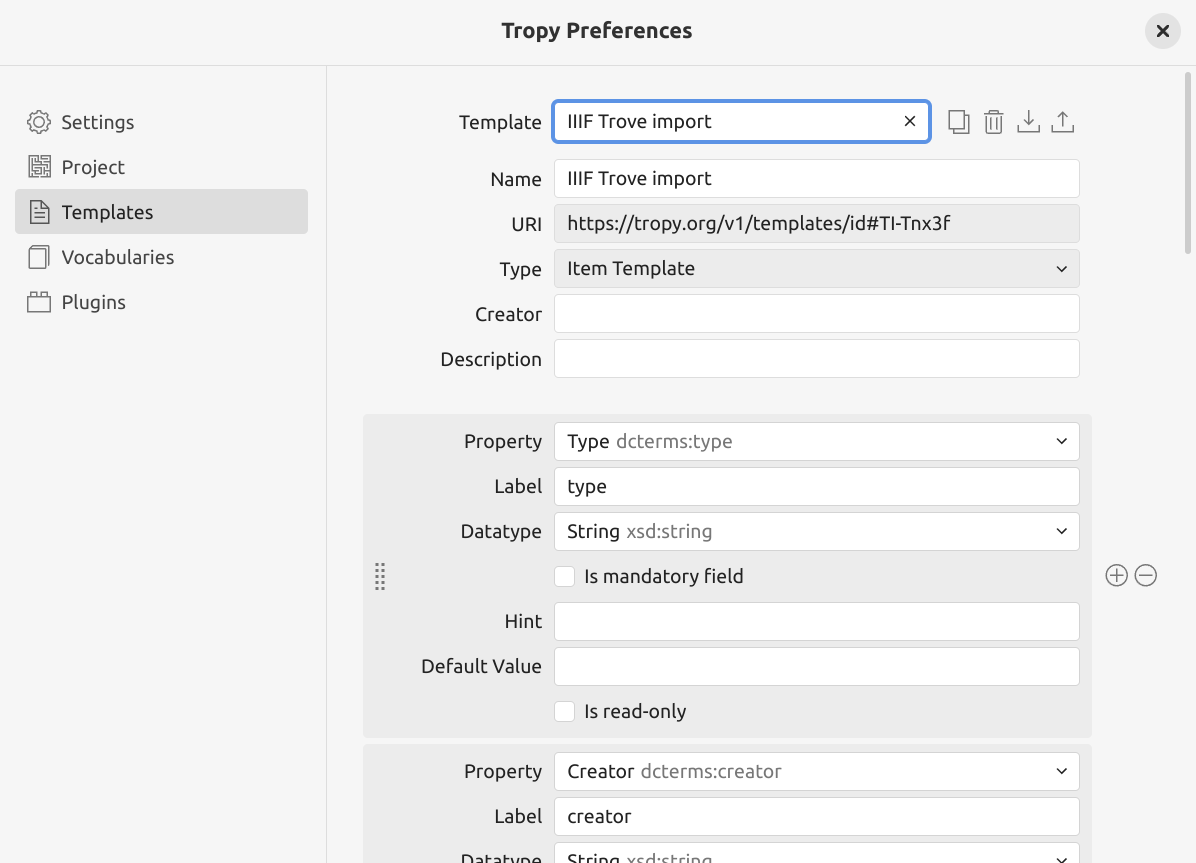Open the Datatype dropdown showing String xsd:string
1196x863 pixels.
tap(816, 531)
